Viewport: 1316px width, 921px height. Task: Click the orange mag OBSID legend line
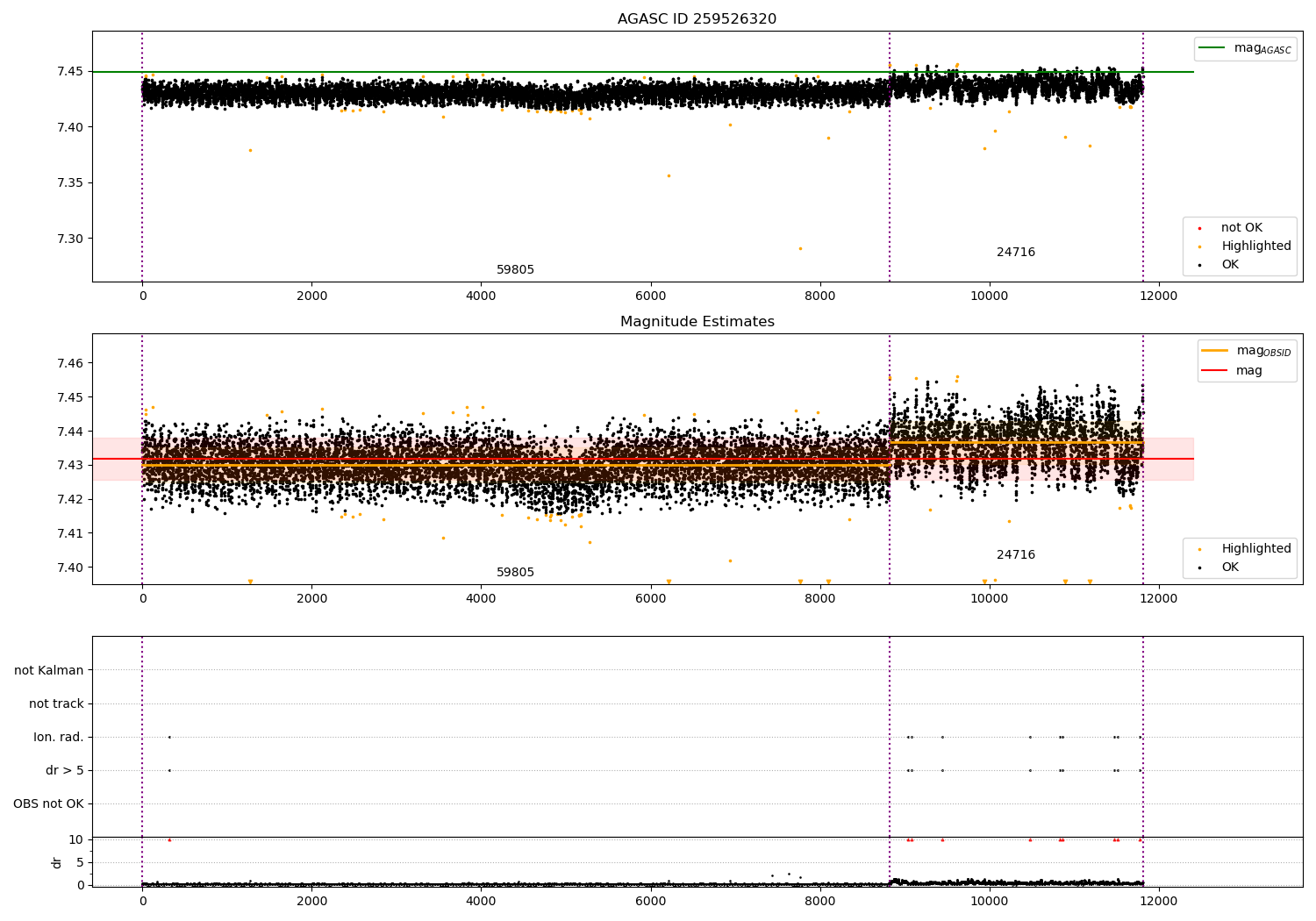(x=1214, y=351)
